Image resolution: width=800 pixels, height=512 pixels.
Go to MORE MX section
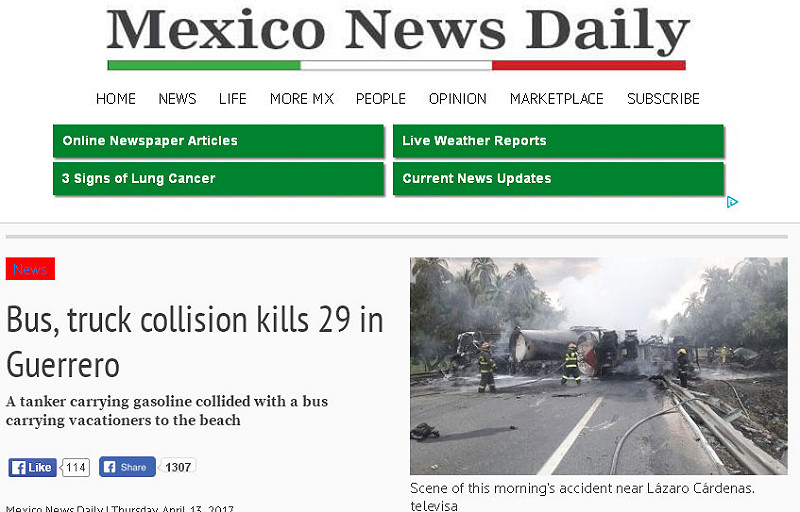click(302, 98)
